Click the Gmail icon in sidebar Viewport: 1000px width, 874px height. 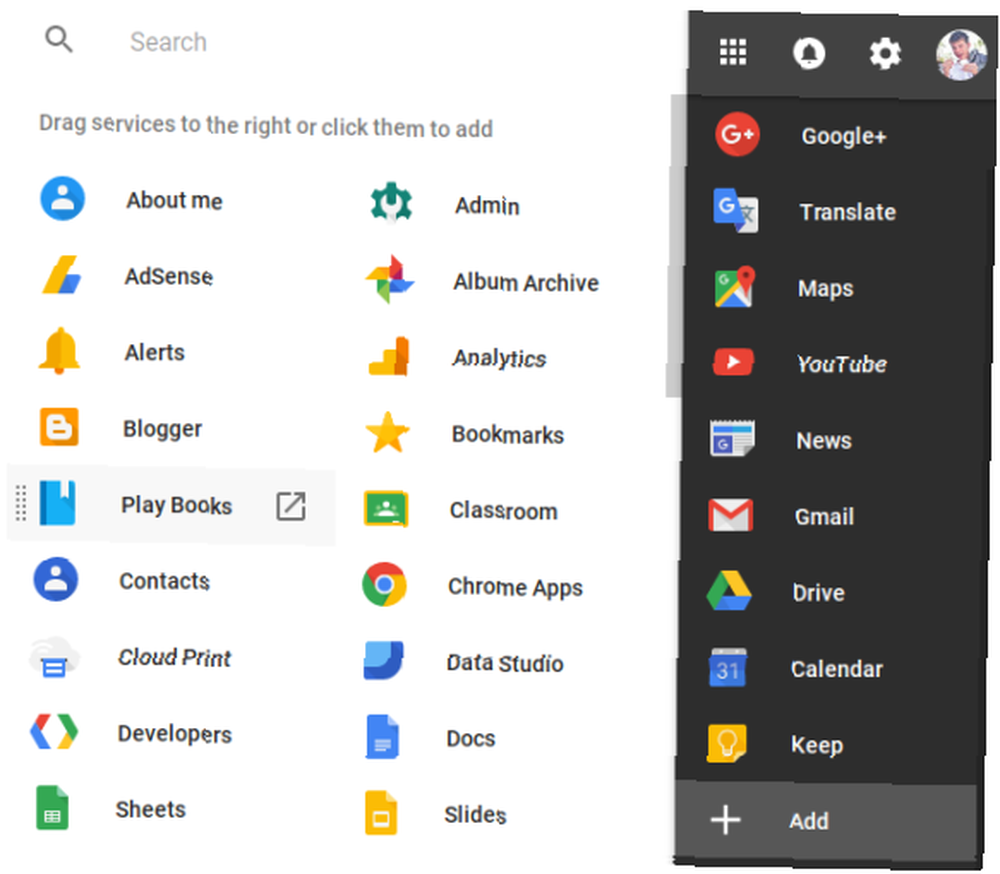click(731, 515)
